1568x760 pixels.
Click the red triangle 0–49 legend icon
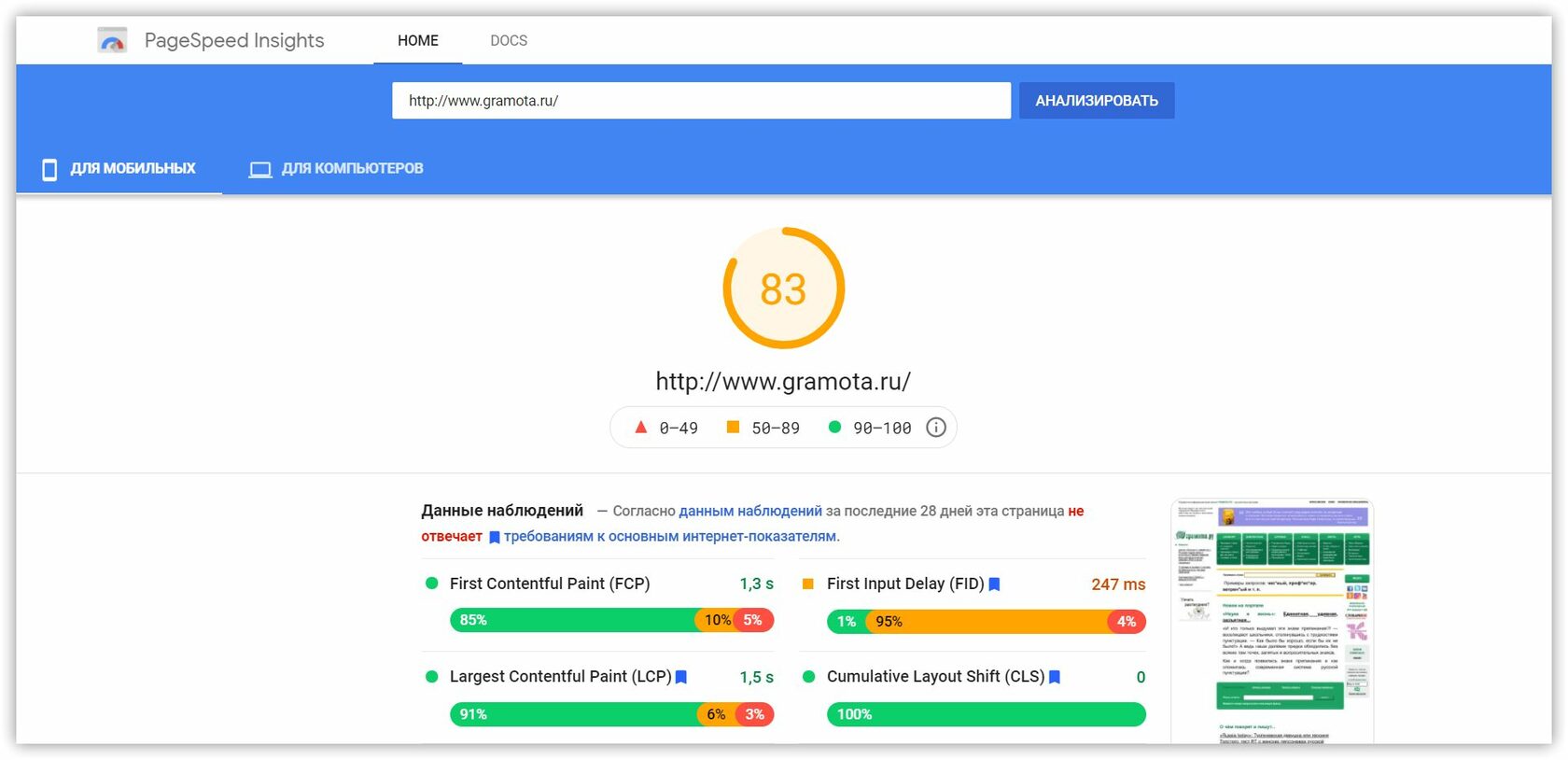tap(640, 427)
